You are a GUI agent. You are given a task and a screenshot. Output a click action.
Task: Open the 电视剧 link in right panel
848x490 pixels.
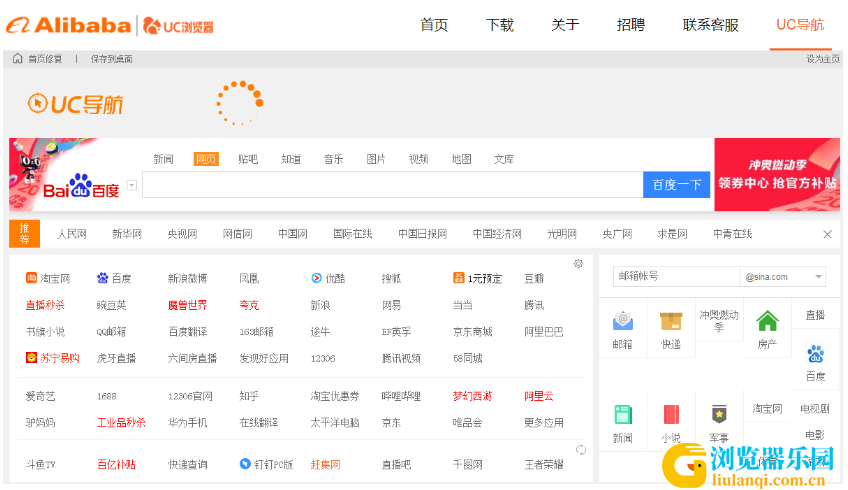coord(815,409)
